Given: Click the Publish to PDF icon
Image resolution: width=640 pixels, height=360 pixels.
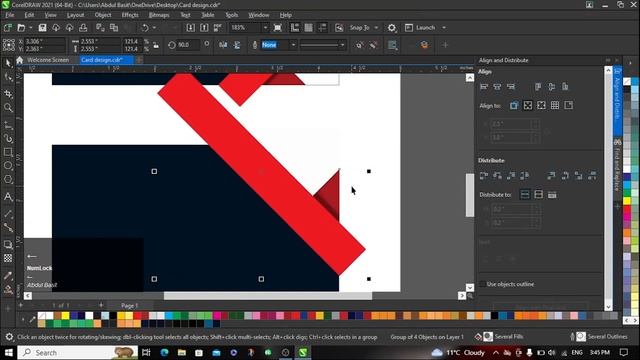Looking at the screenshot, I should click(218, 28).
